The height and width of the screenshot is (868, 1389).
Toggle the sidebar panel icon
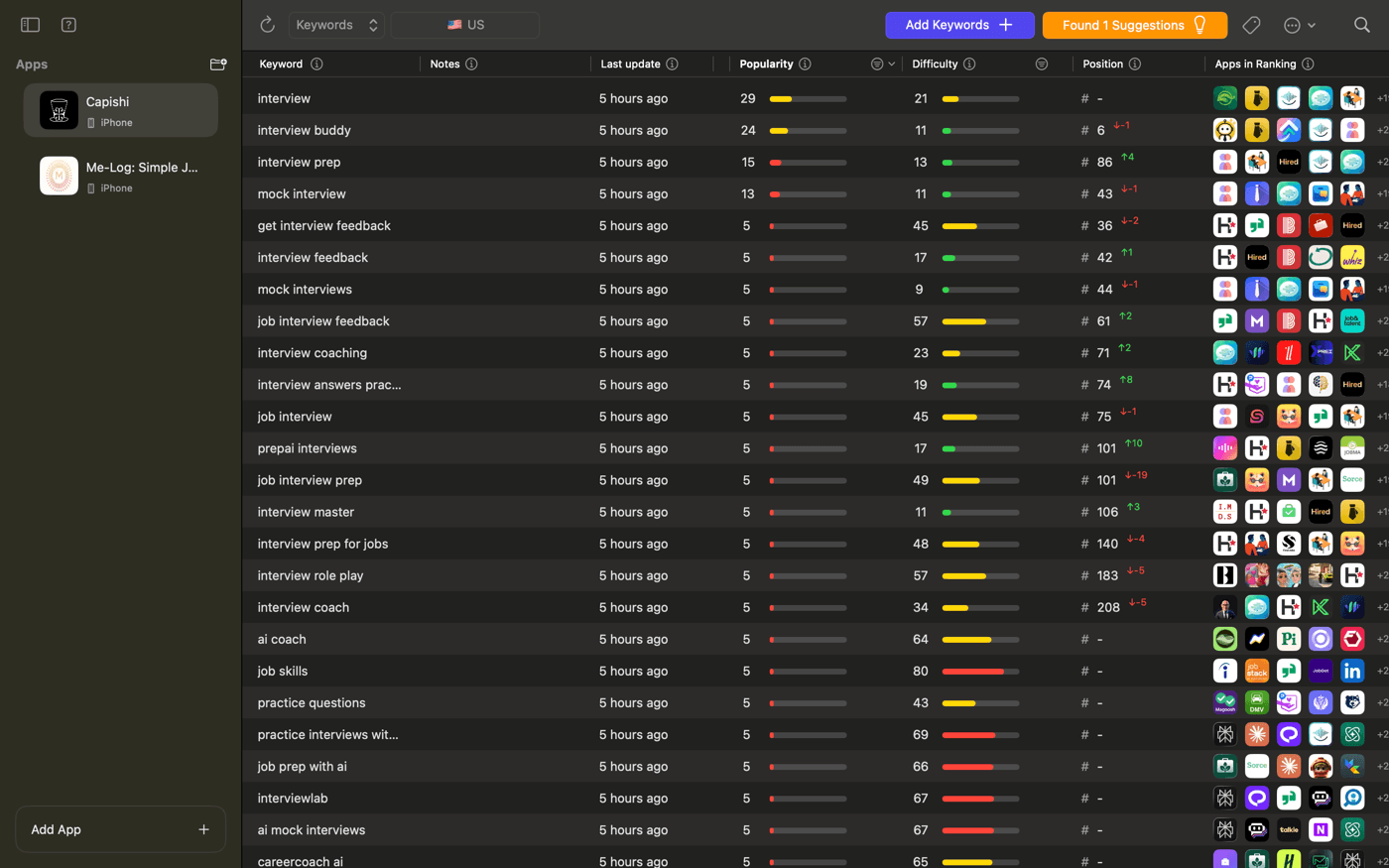(x=30, y=25)
